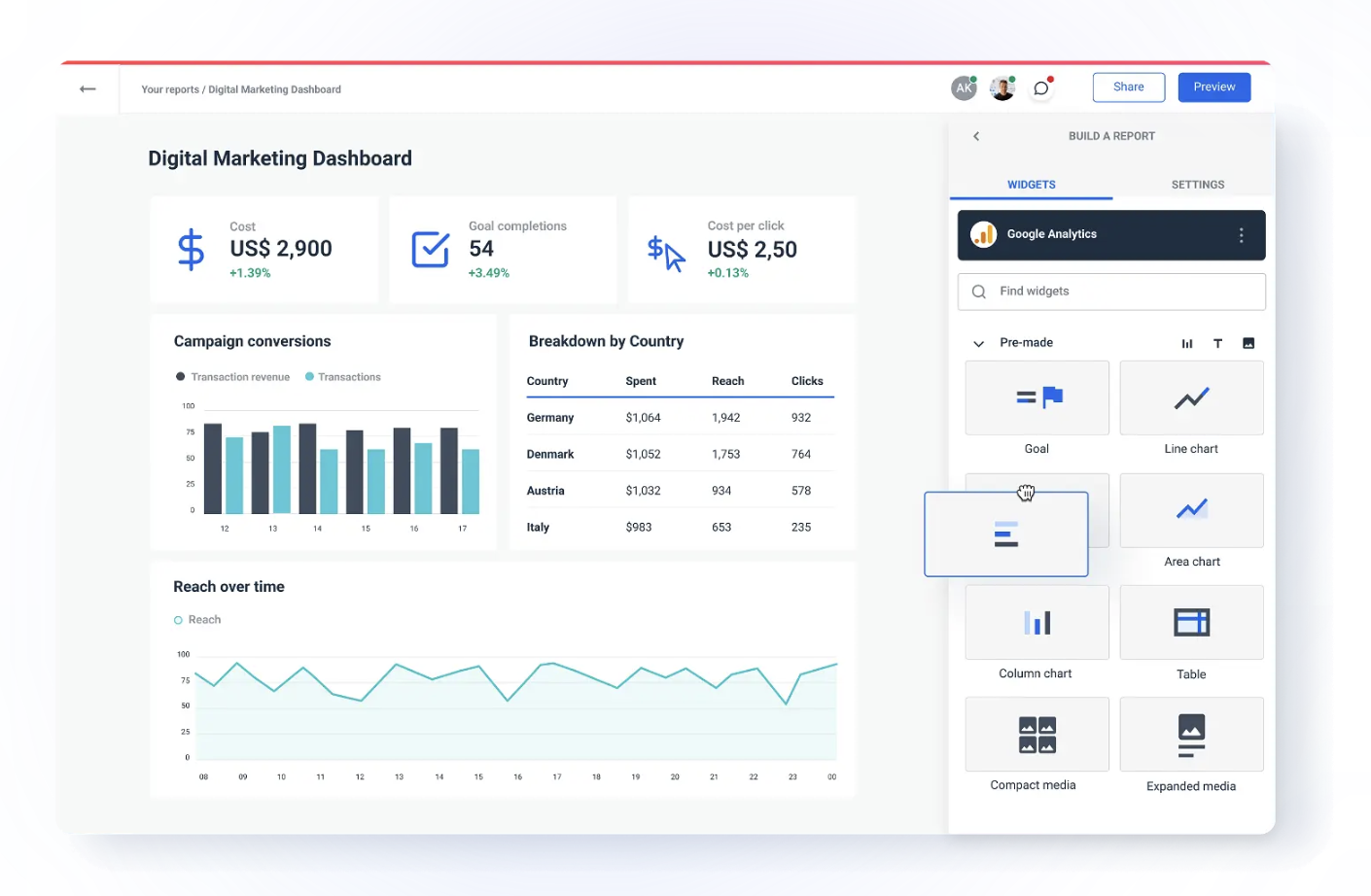Add the Compact media widget

pos(1037,735)
